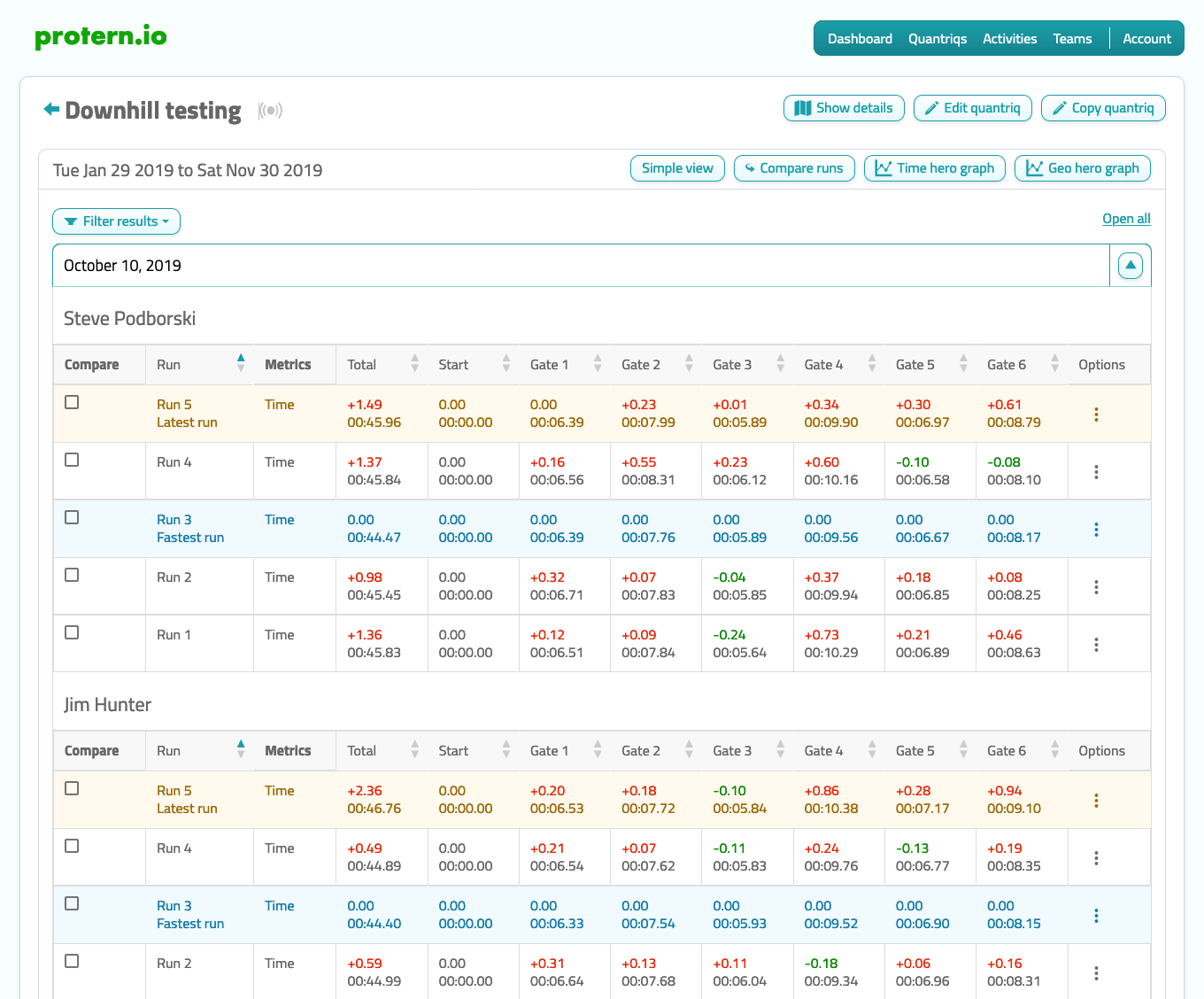Sort Jim Hunter table by Gate 6
The image size is (1204, 999).
[1054, 750]
